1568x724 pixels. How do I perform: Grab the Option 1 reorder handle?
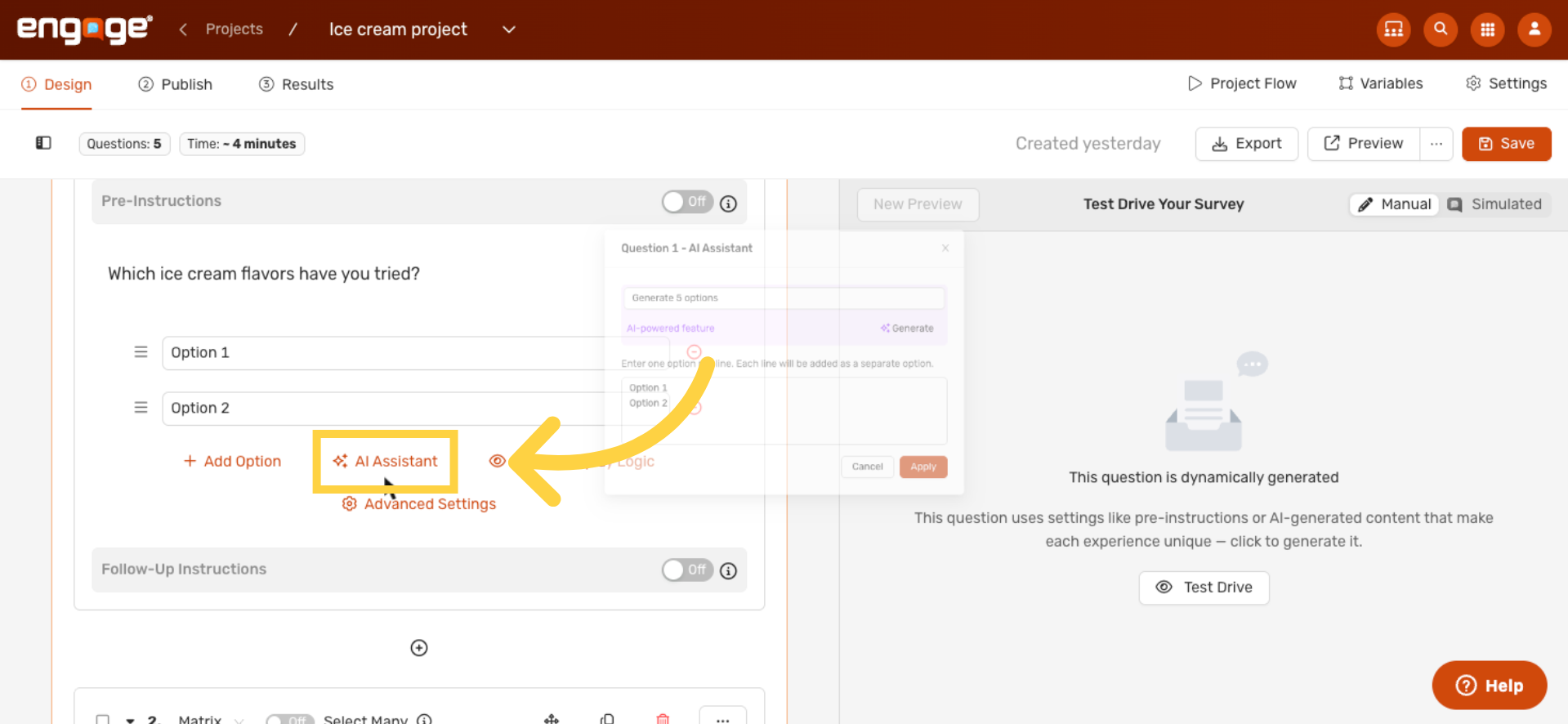tap(141, 352)
